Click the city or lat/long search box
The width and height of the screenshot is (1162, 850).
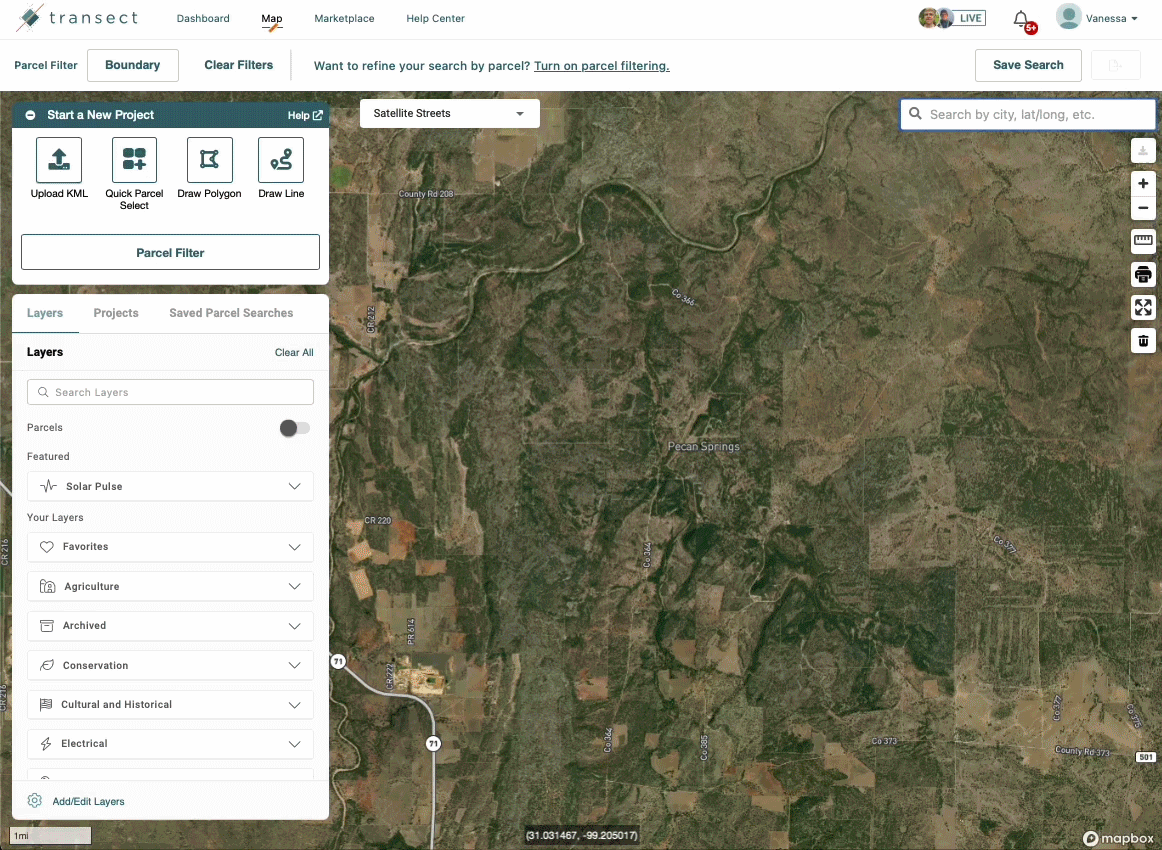click(x=1028, y=114)
